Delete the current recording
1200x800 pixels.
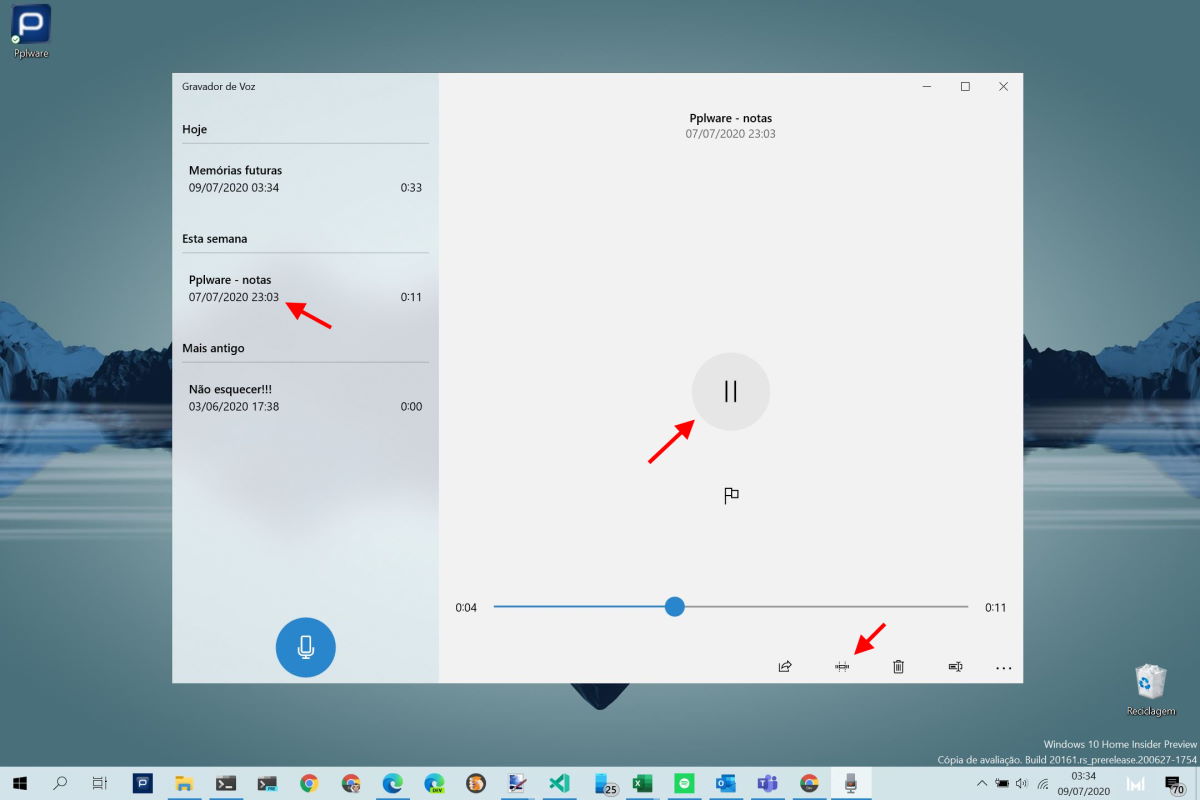click(x=898, y=667)
